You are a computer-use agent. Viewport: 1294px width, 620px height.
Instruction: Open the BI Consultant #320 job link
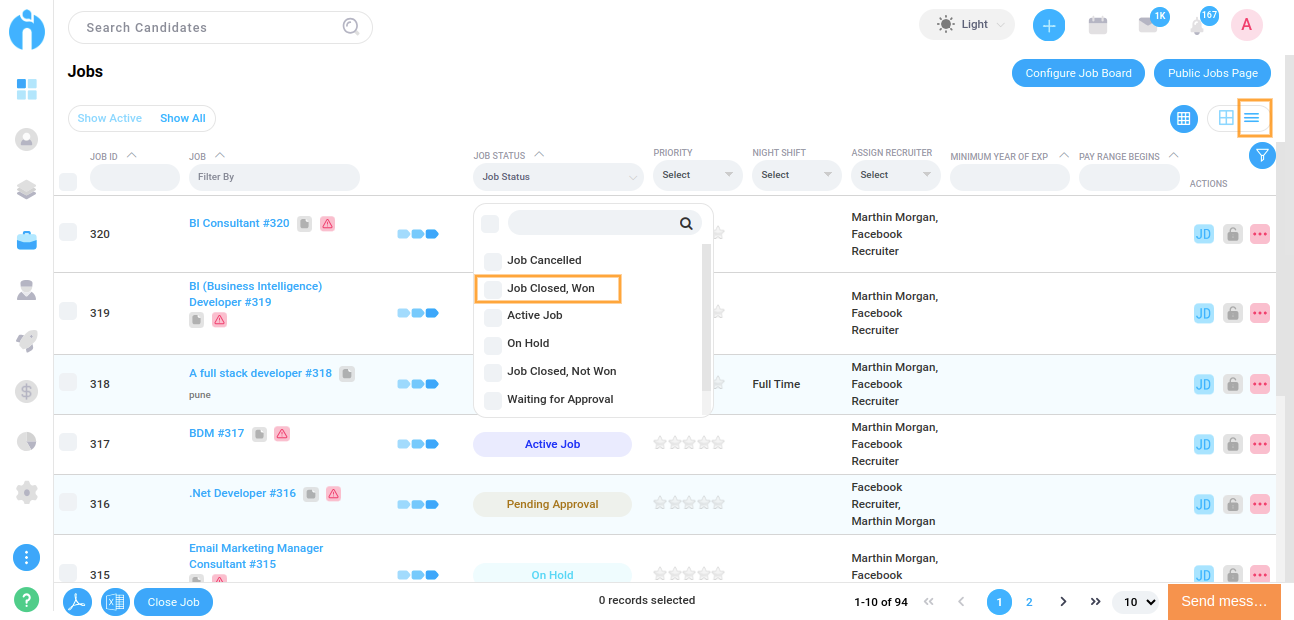pos(239,224)
